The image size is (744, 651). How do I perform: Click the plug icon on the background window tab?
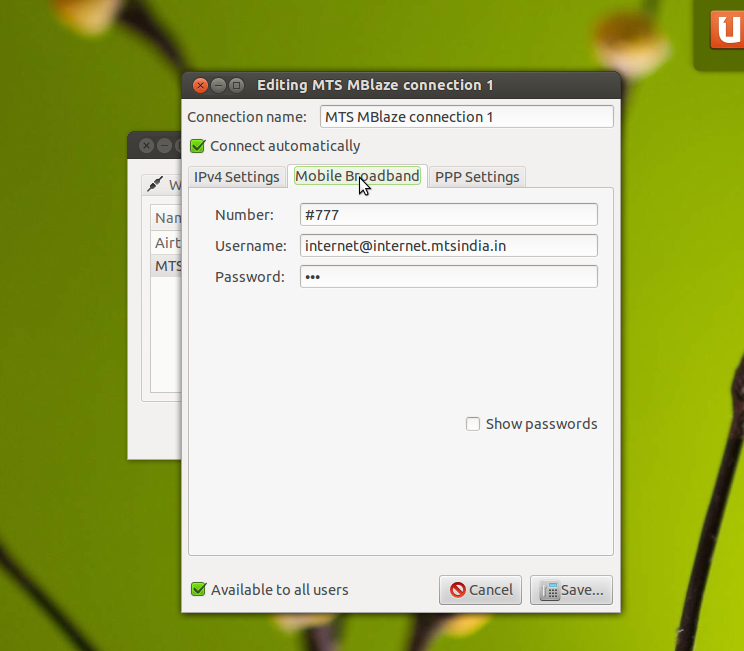(155, 184)
